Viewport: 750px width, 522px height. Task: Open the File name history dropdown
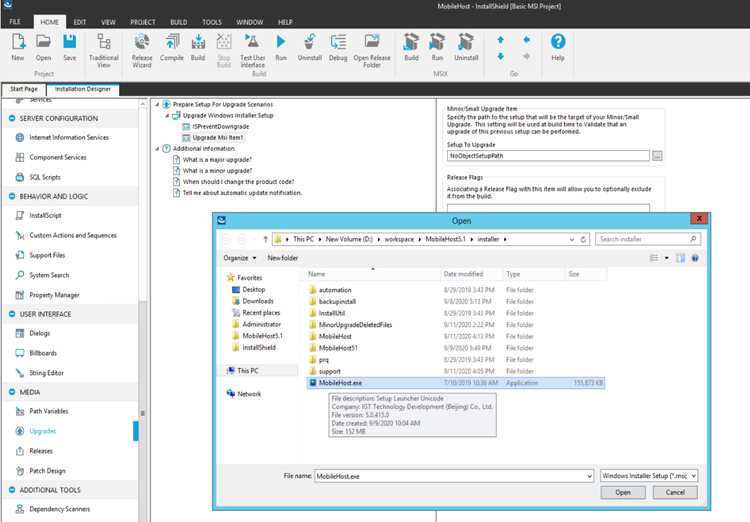589,476
